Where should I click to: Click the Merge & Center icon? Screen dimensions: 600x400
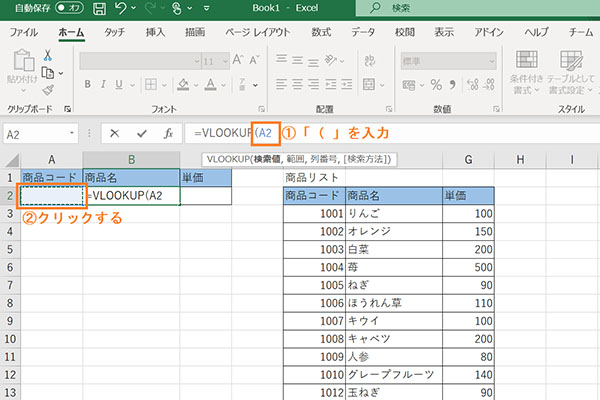[x=369, y=84]
